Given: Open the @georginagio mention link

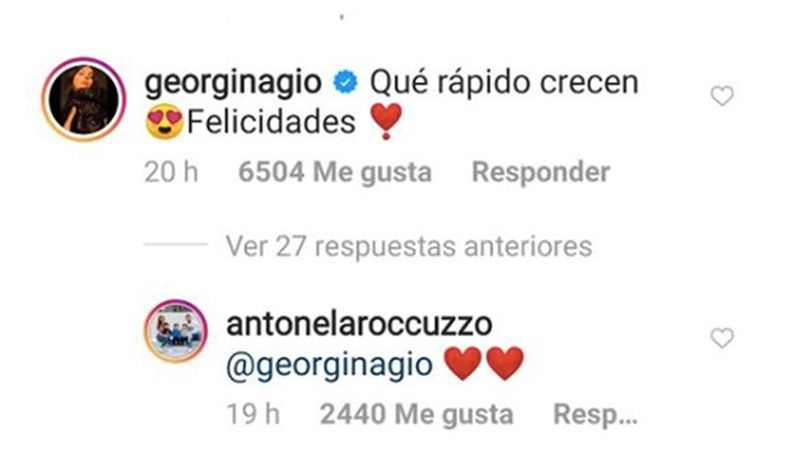Looking at the screenshot, I should pyautogui.click(x=330, y=366).
